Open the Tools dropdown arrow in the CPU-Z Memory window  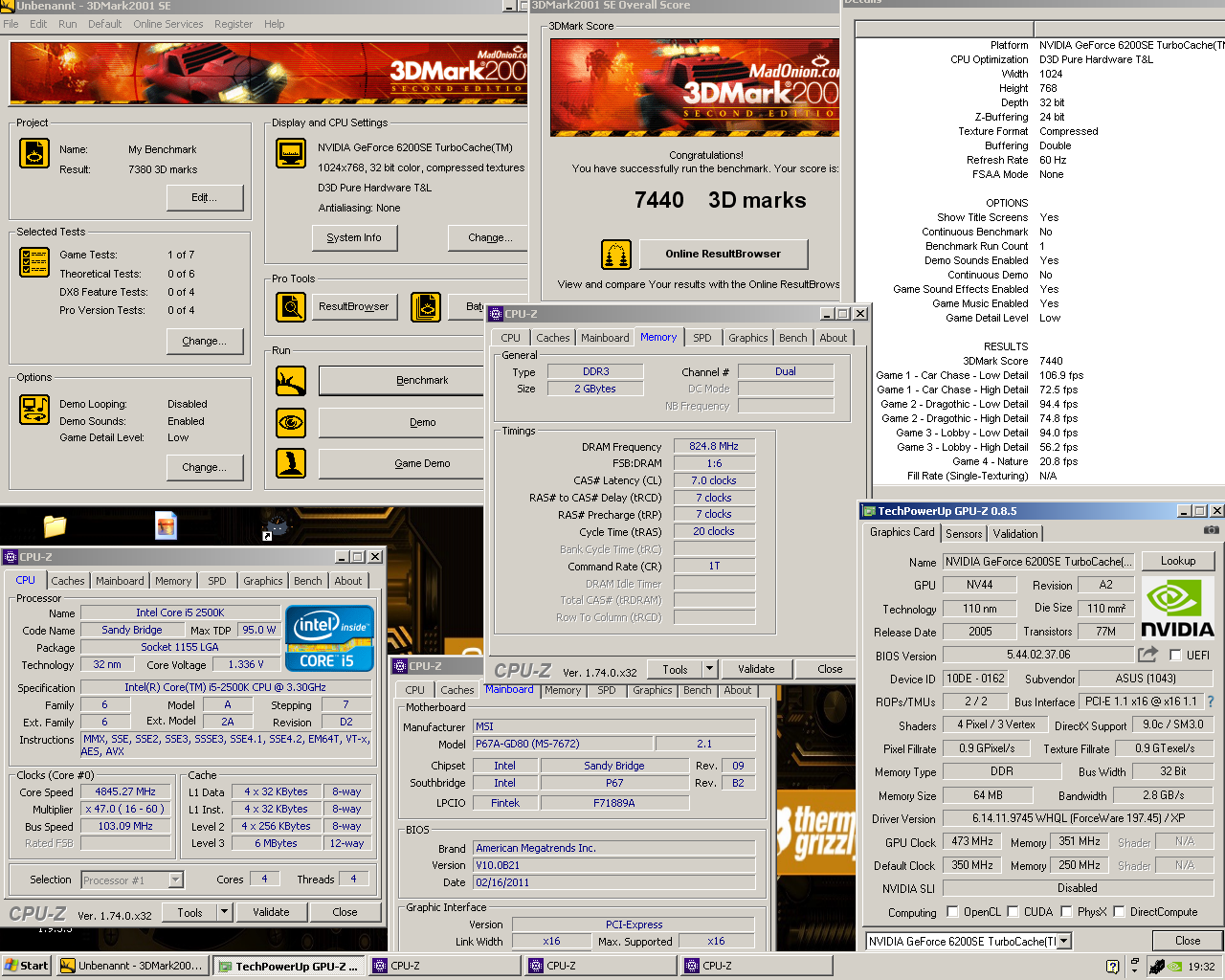709,669
